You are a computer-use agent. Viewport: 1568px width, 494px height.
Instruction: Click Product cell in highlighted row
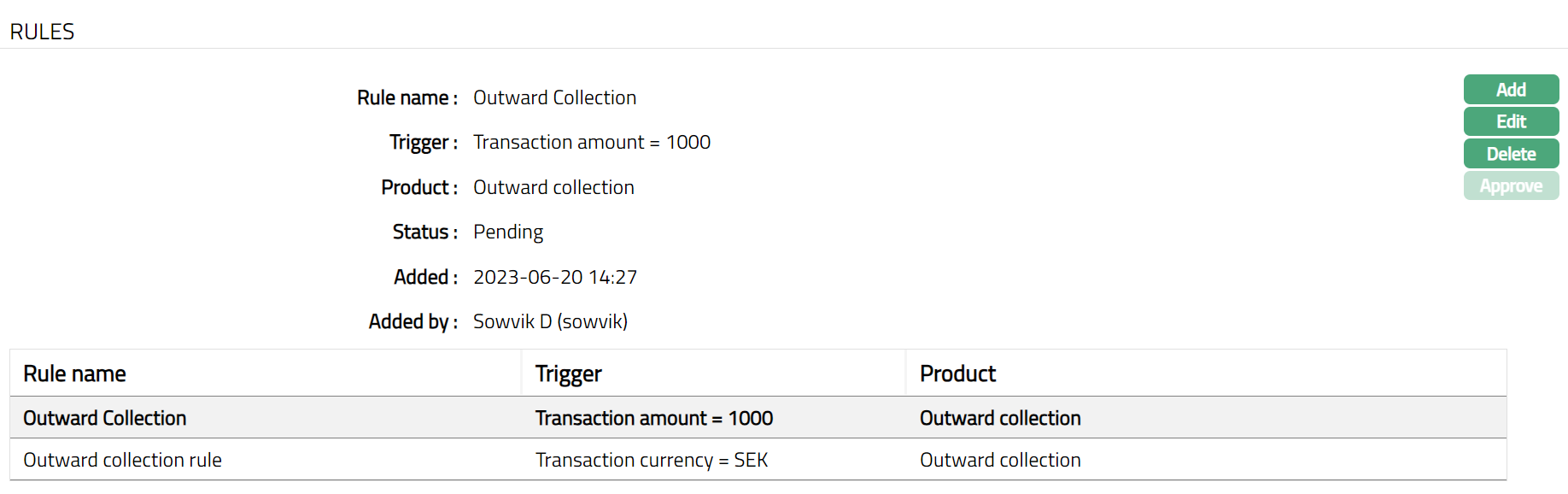pyautogui.click(x=1000, y=418)
